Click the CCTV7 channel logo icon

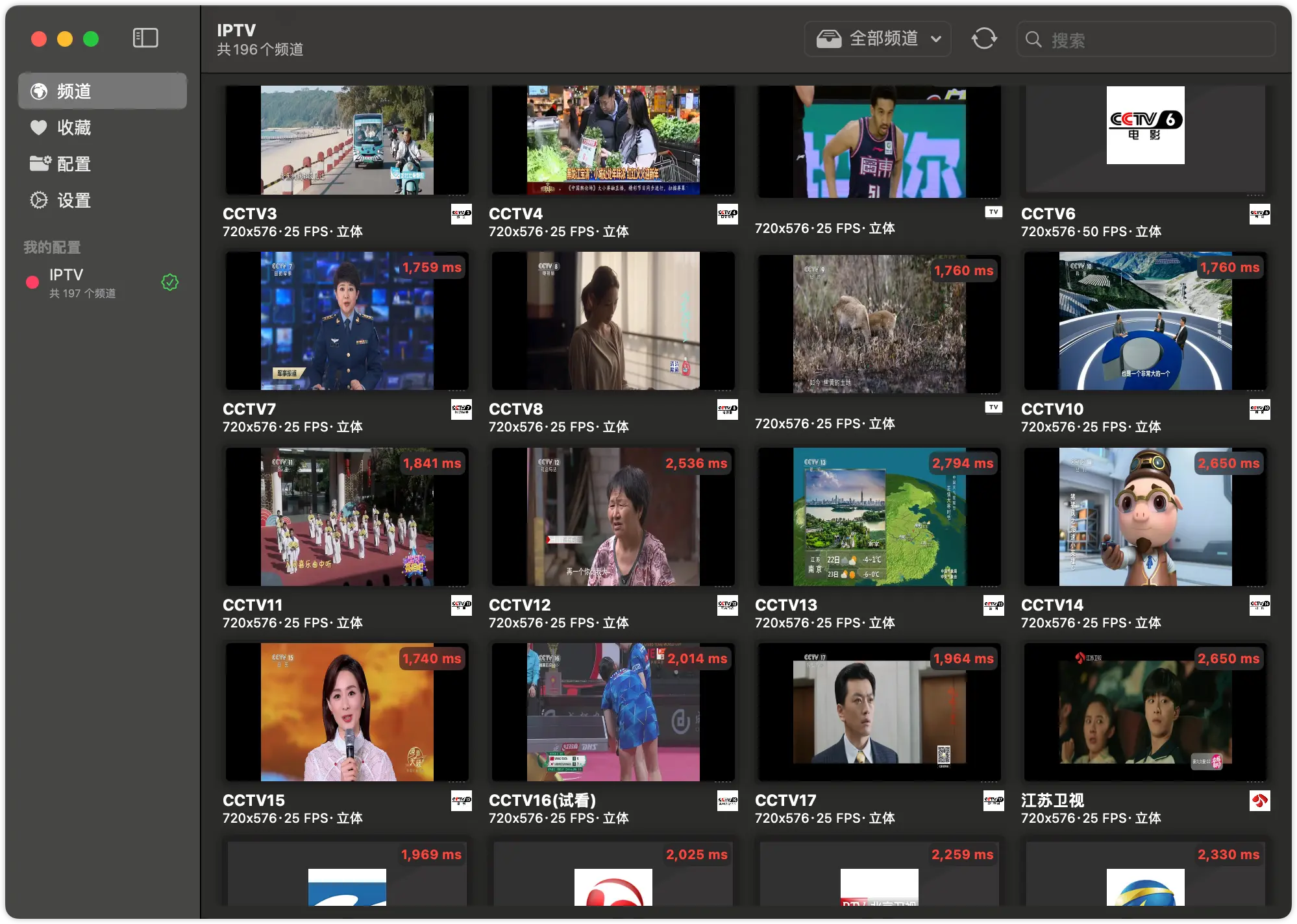click(462, 409)
